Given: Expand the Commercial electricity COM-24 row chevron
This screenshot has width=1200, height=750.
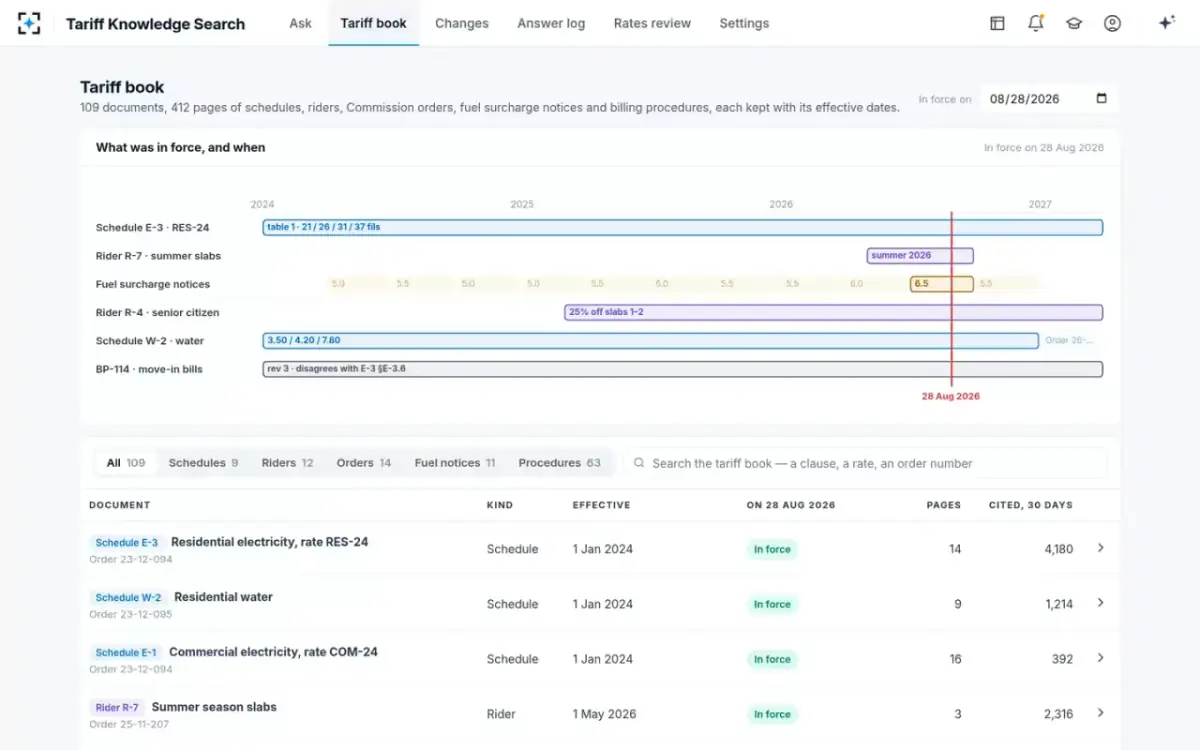Looking at the screenshot, I should pyautogui.click(x=1100, y=658).
